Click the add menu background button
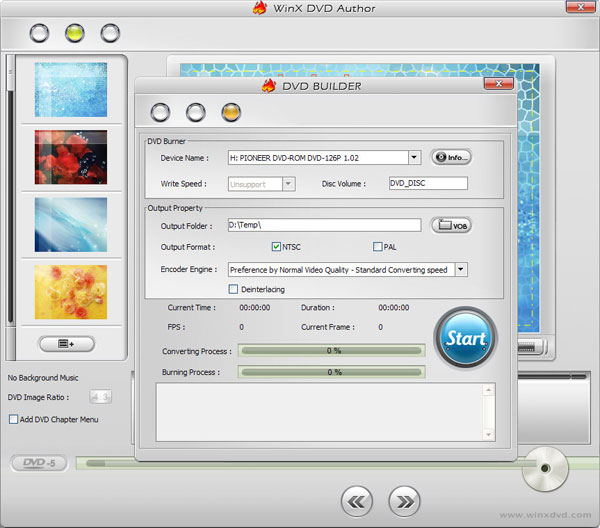600x528 pixels. click(67, 344)
